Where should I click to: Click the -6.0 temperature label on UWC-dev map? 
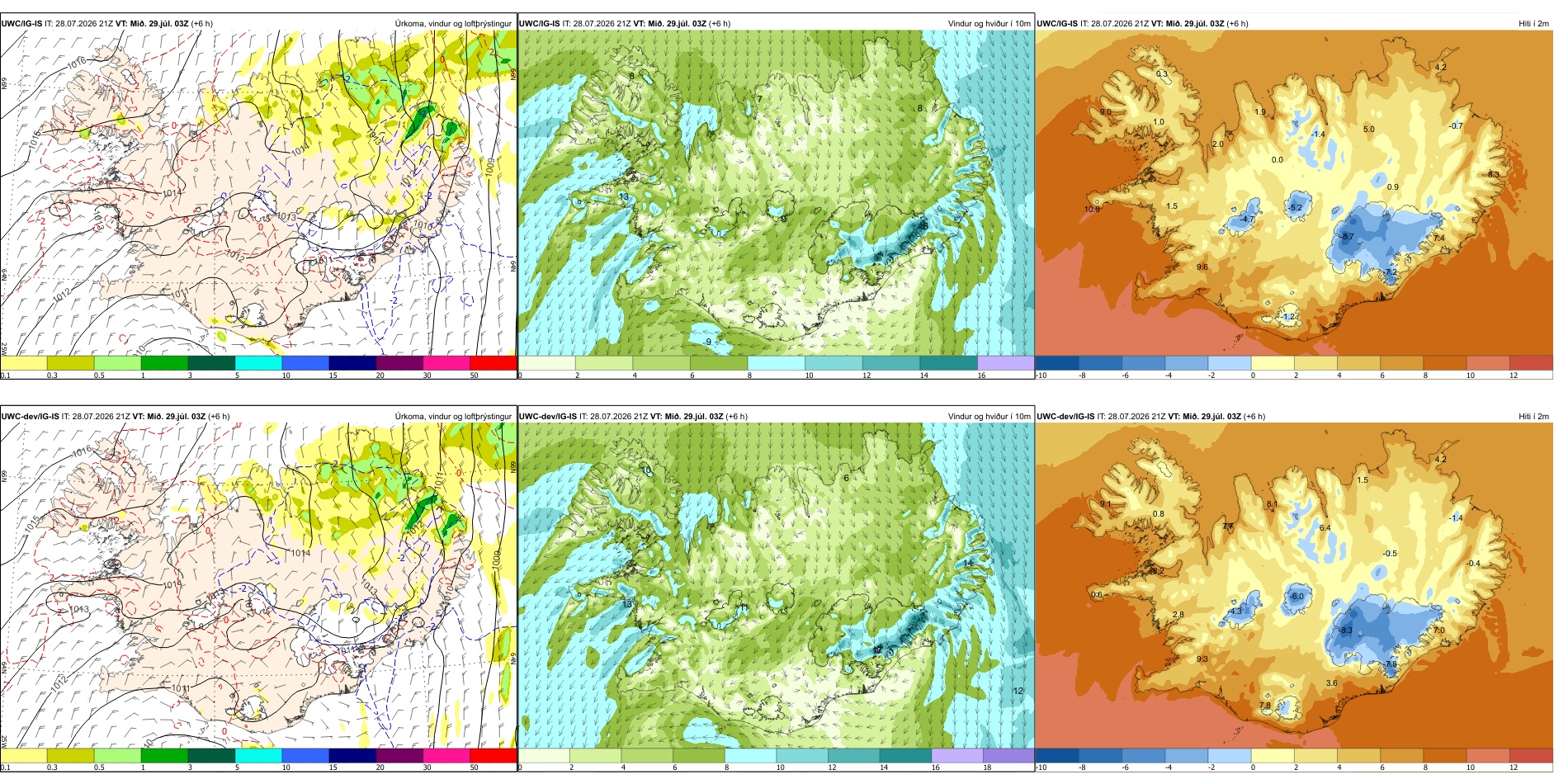click(x=1296, y=597)
